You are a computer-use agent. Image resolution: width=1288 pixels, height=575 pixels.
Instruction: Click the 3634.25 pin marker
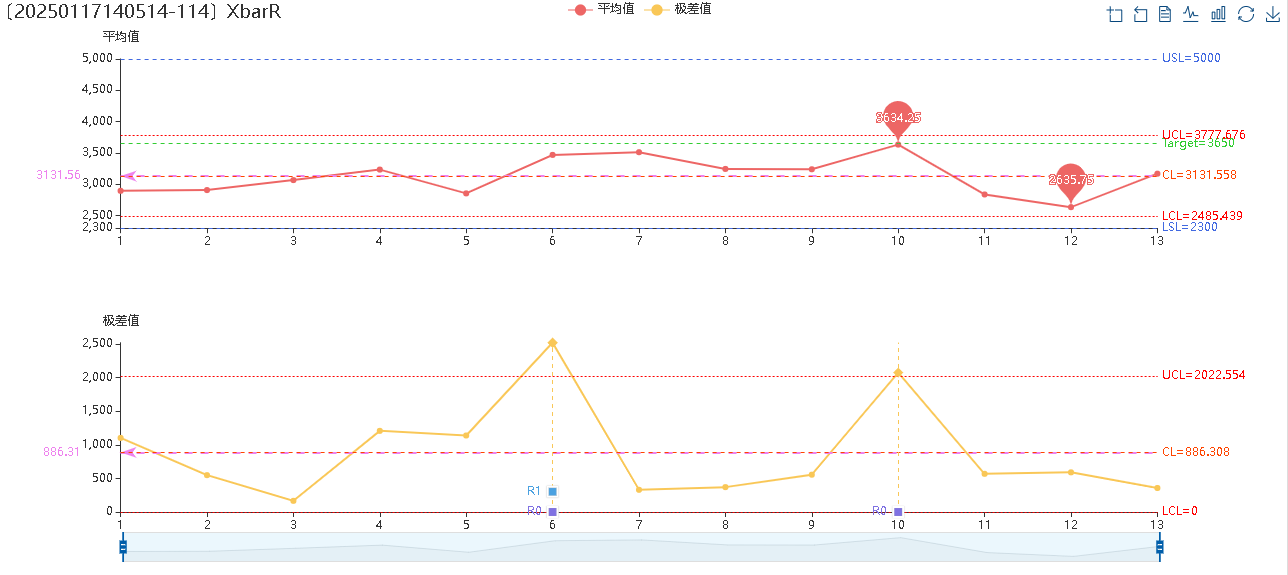coord(898,117)
